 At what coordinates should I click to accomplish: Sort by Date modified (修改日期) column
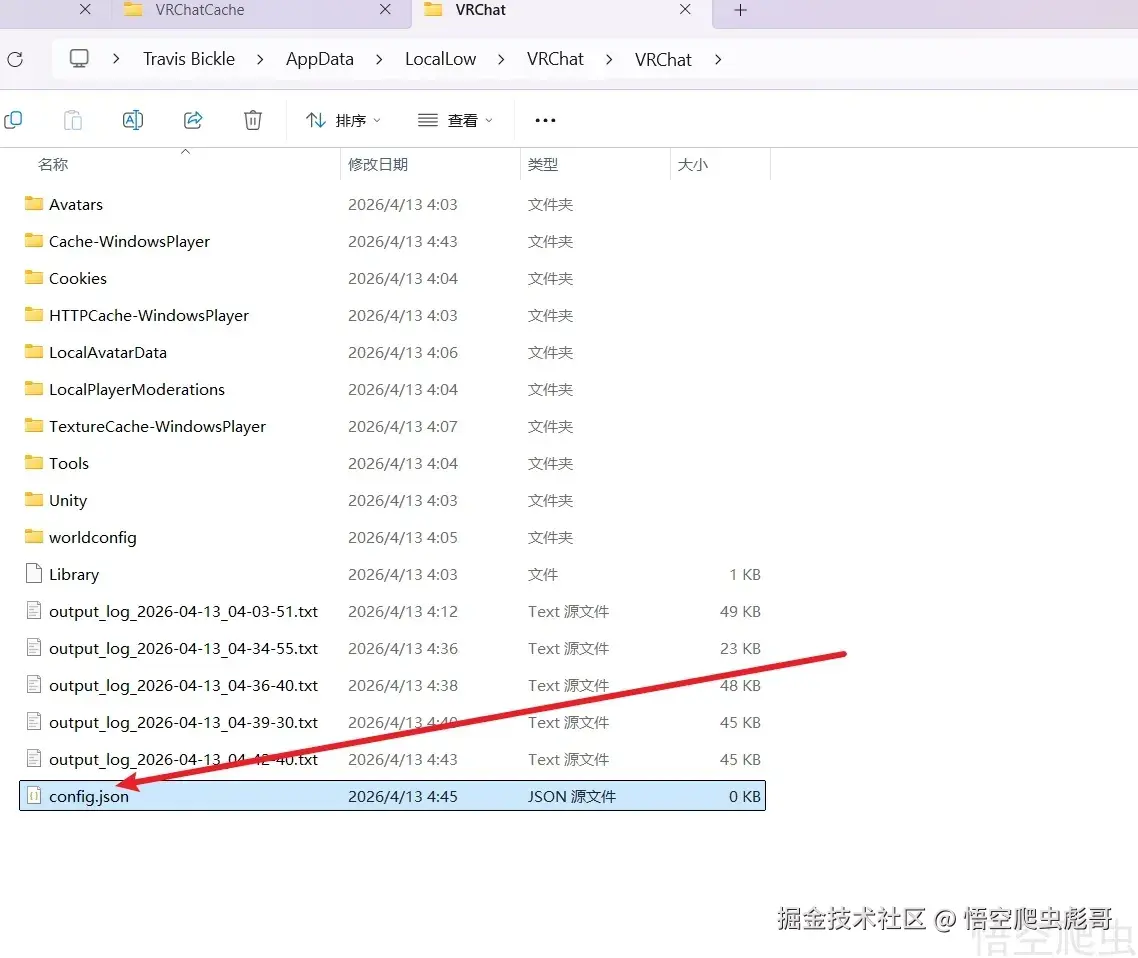[x=378, y=165]
